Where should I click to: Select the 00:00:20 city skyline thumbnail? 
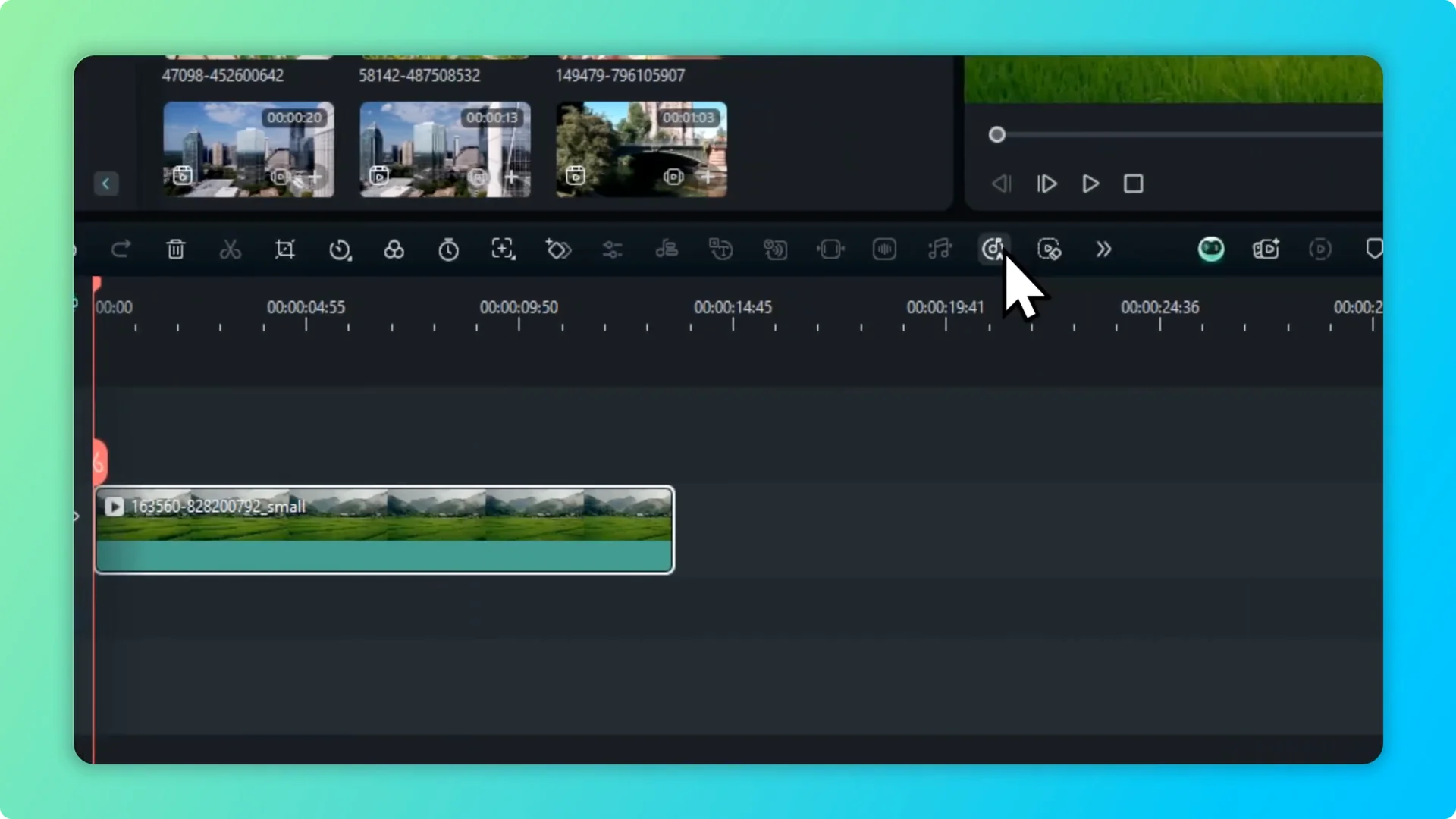tap(249, 149)
